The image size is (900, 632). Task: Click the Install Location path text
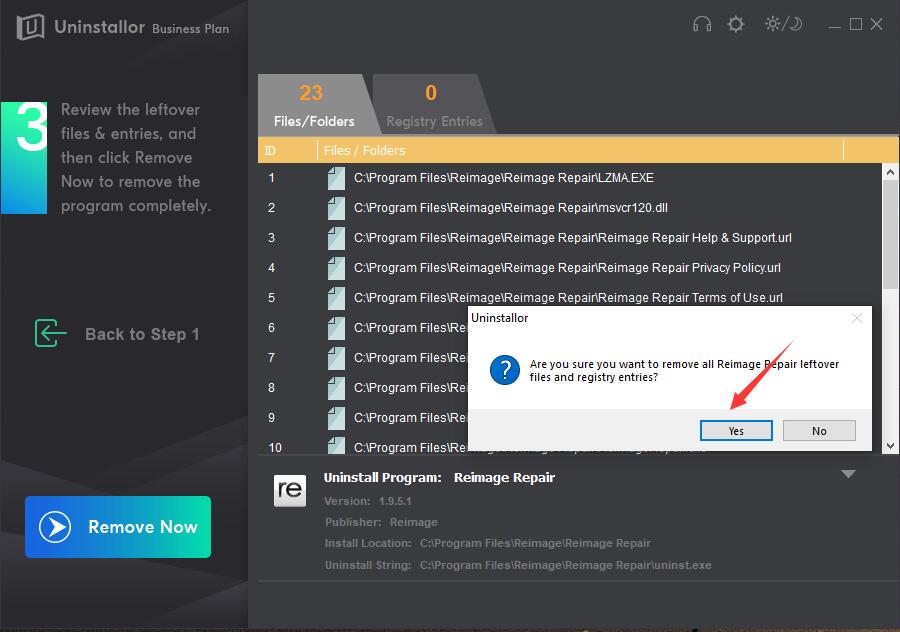pos(535,544)
